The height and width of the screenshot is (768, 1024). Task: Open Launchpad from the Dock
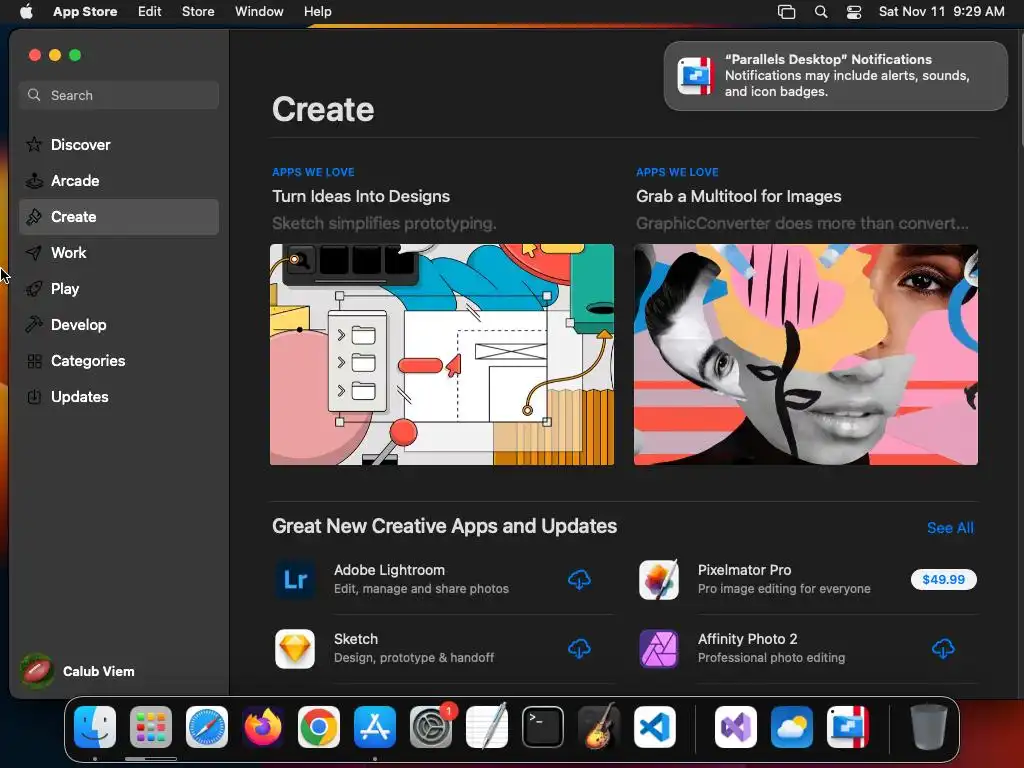coord(151,727)
